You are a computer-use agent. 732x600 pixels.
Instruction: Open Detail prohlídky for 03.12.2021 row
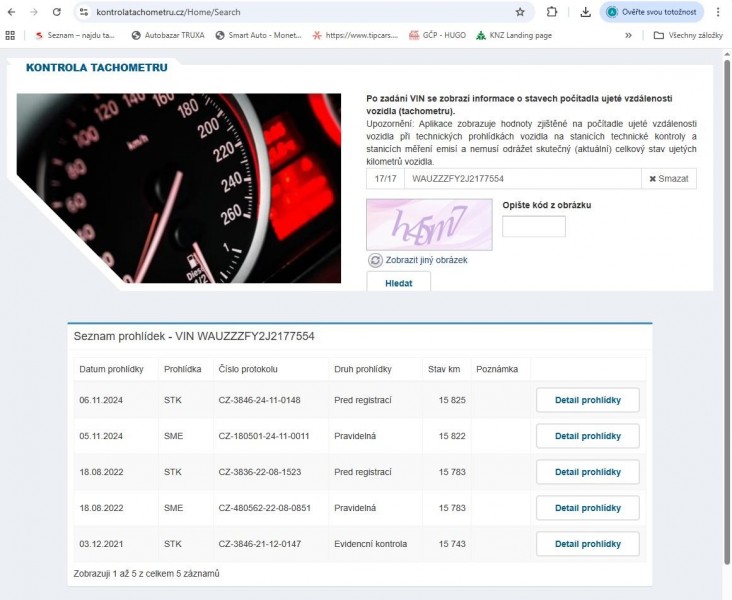click(587, 544)
